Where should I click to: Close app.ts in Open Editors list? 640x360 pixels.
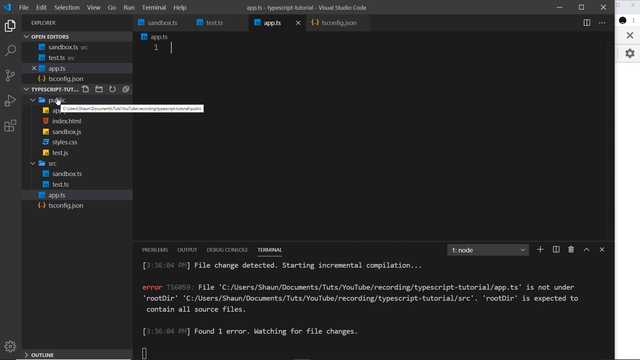tap(34, 68)
